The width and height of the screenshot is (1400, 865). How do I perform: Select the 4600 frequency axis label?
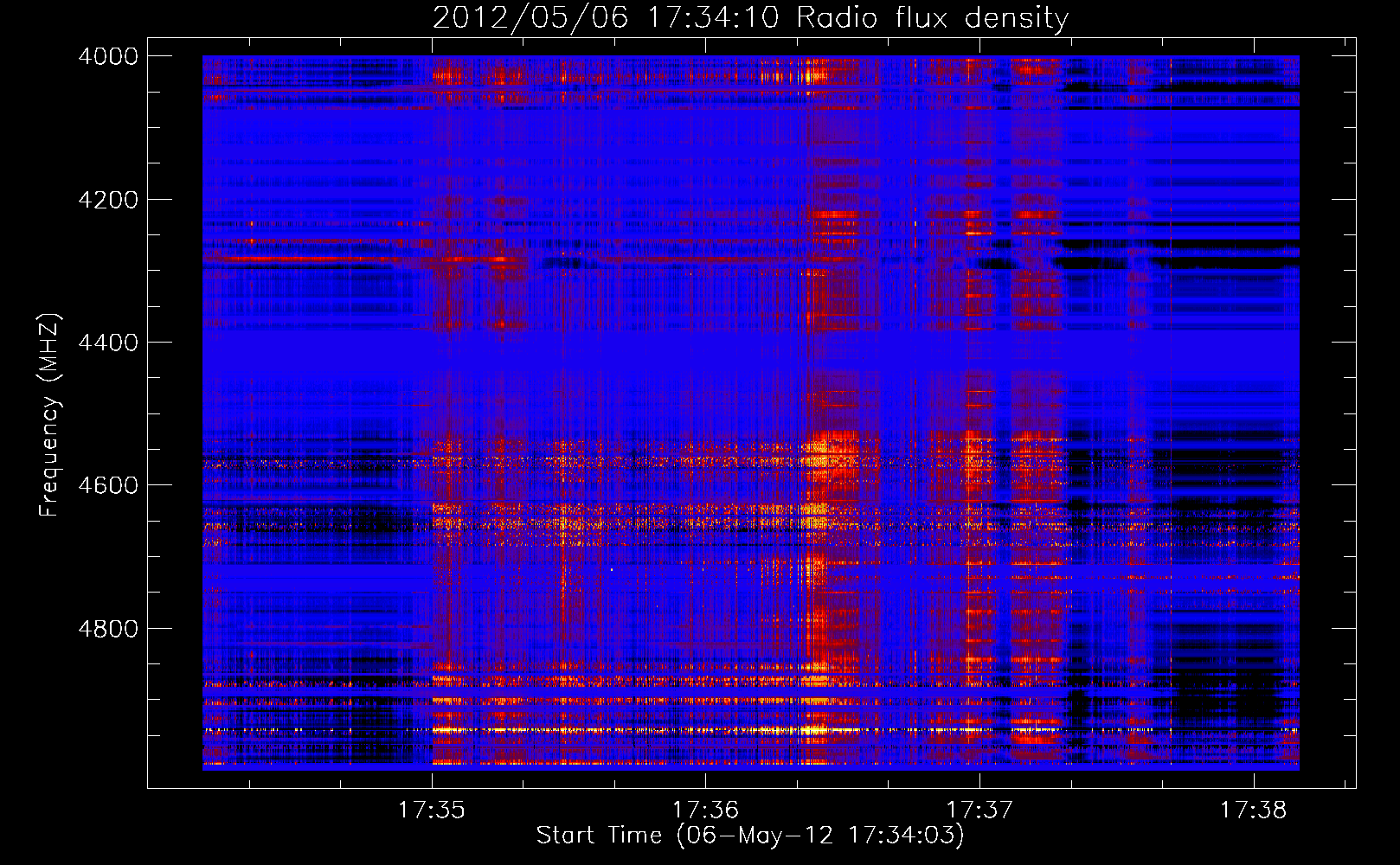point(108,485)
